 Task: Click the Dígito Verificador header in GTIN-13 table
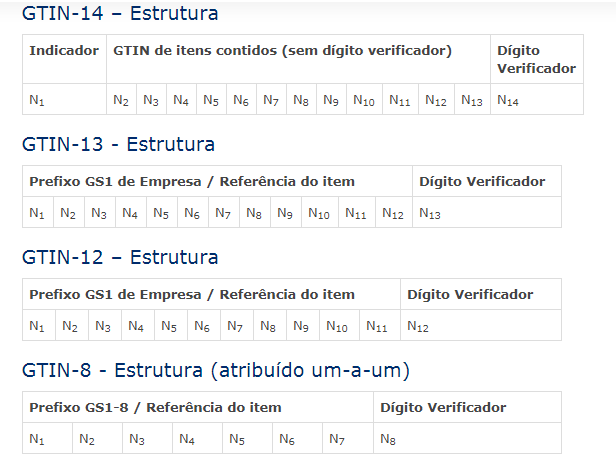482,181
